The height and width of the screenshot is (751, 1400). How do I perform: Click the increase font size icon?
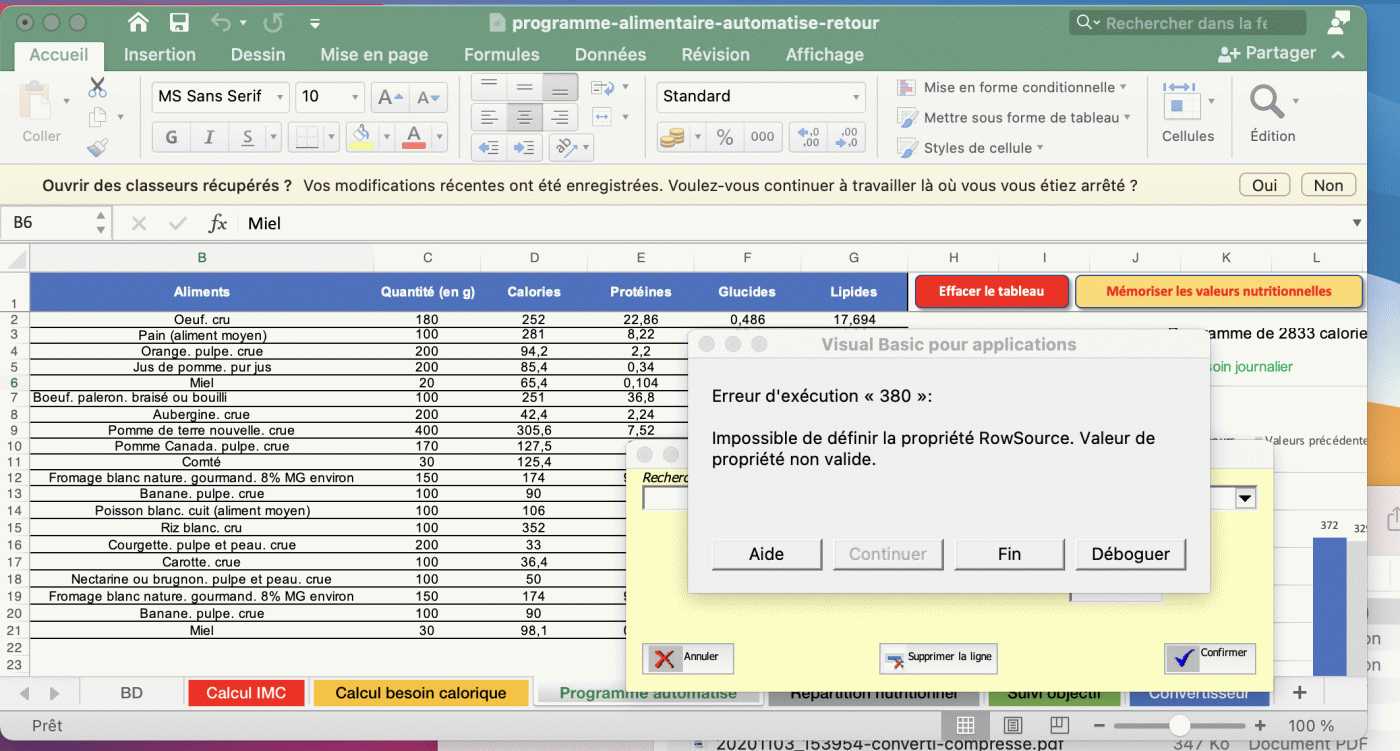point(388,97)
